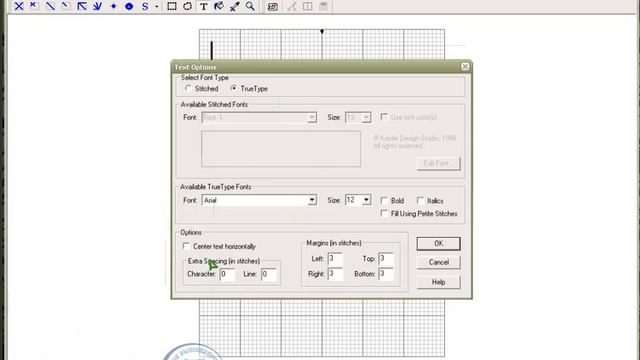This screenshot has width=640, height=360.
Task: Enable Fill Using Petite Stitches
Action: 384,213
